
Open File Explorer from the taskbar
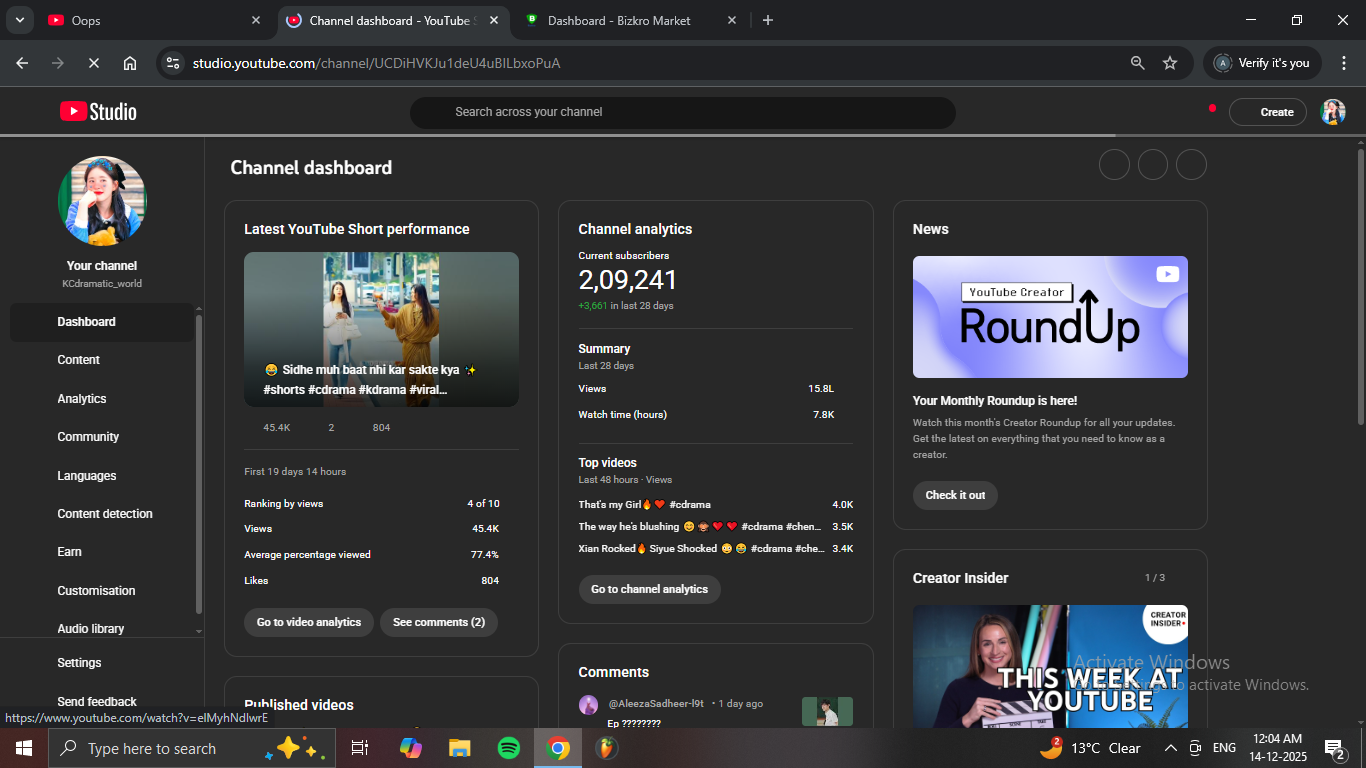click(x=460, y=748)
